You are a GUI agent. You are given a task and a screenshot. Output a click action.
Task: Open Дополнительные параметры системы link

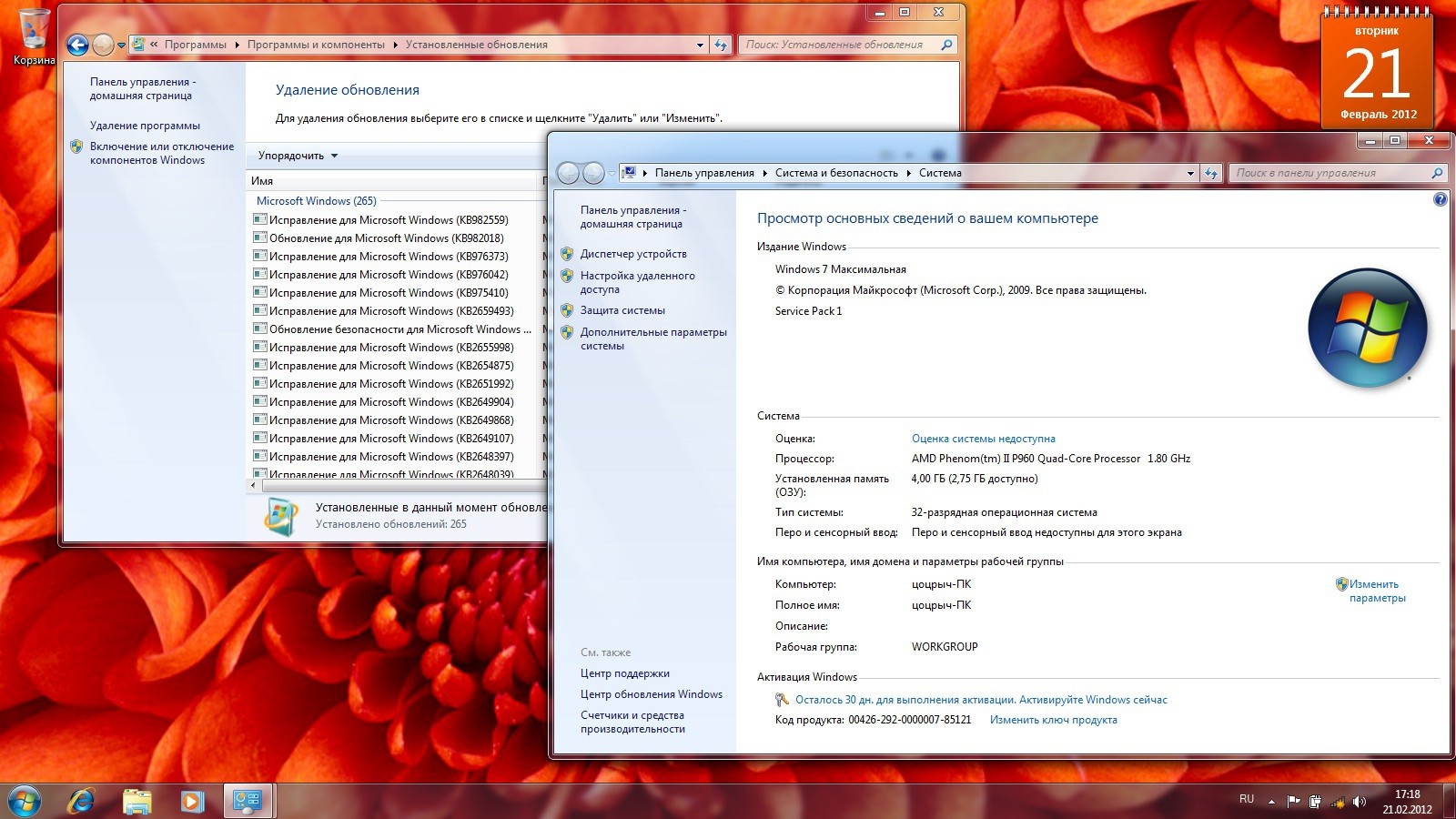point(653,339)
